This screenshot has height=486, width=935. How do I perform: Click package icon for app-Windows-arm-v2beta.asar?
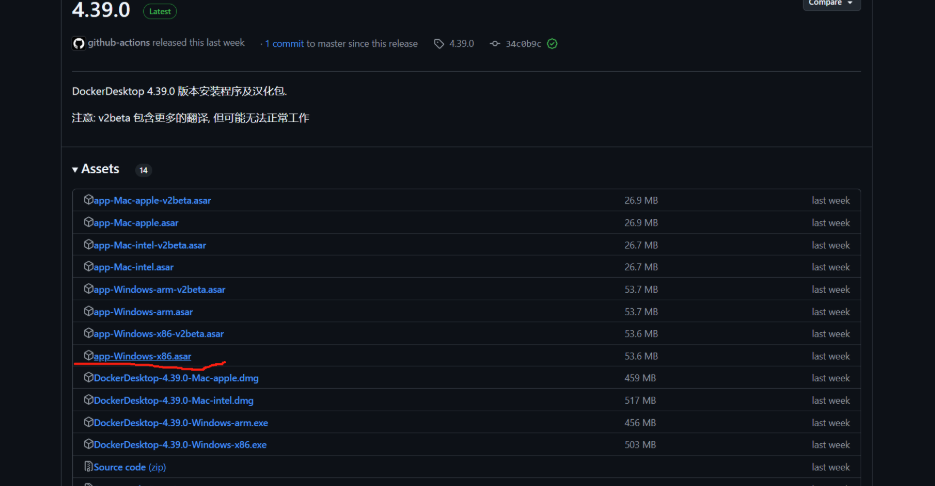(x=88, y=289)
